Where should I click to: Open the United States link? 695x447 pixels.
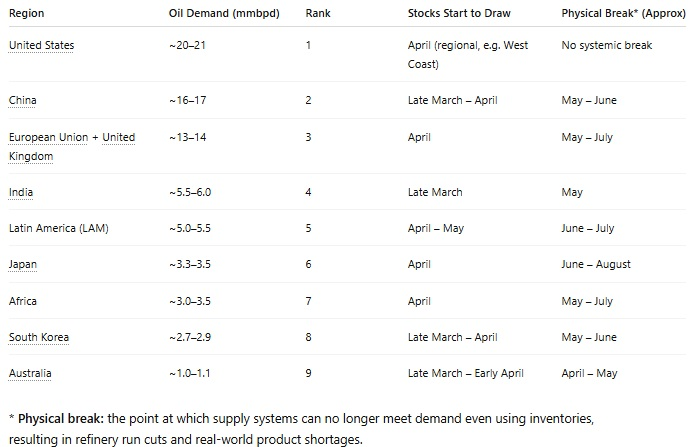[x=41, y=45]
